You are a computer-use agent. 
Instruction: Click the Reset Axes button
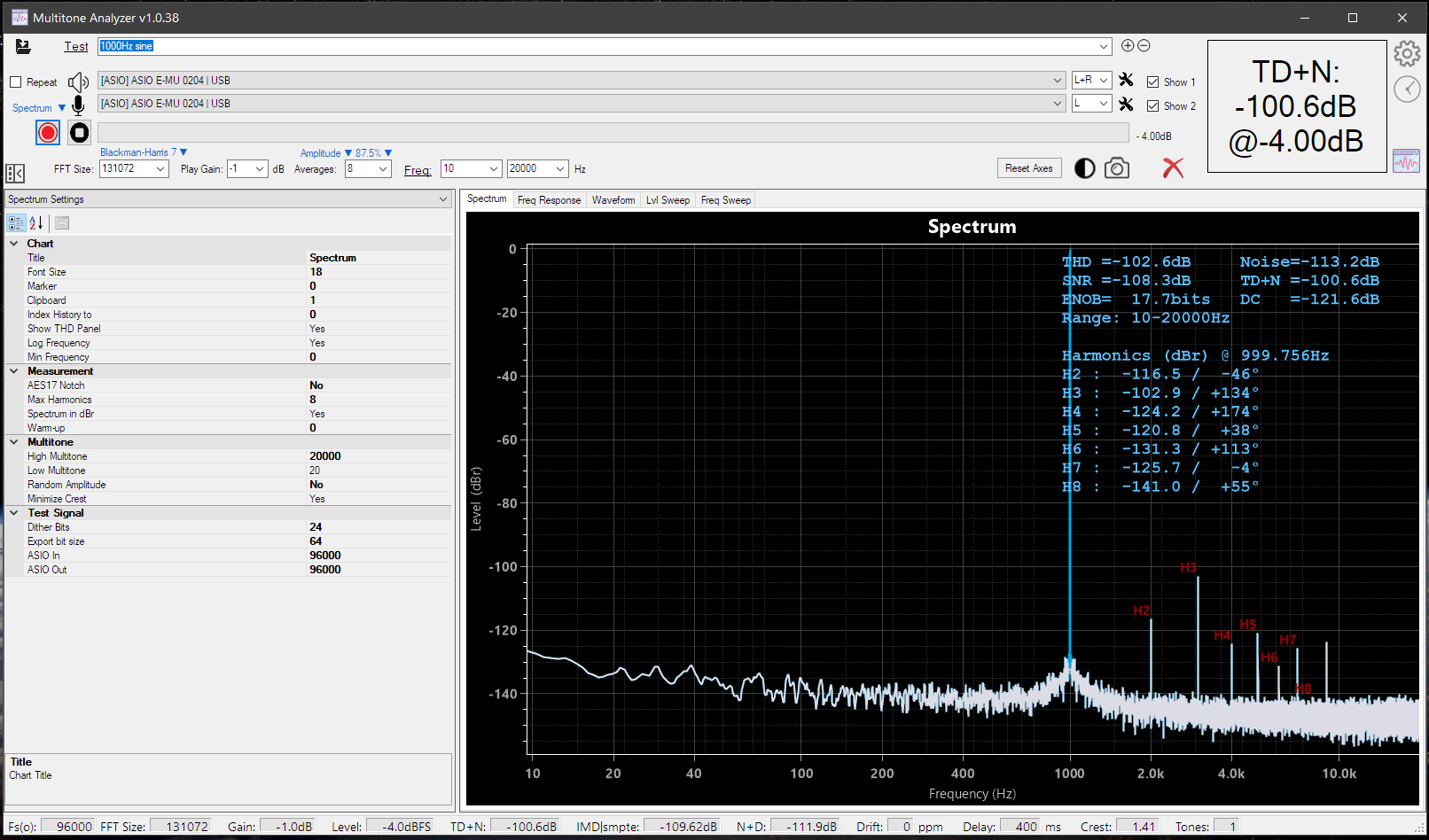click(x=1029, y=168)
